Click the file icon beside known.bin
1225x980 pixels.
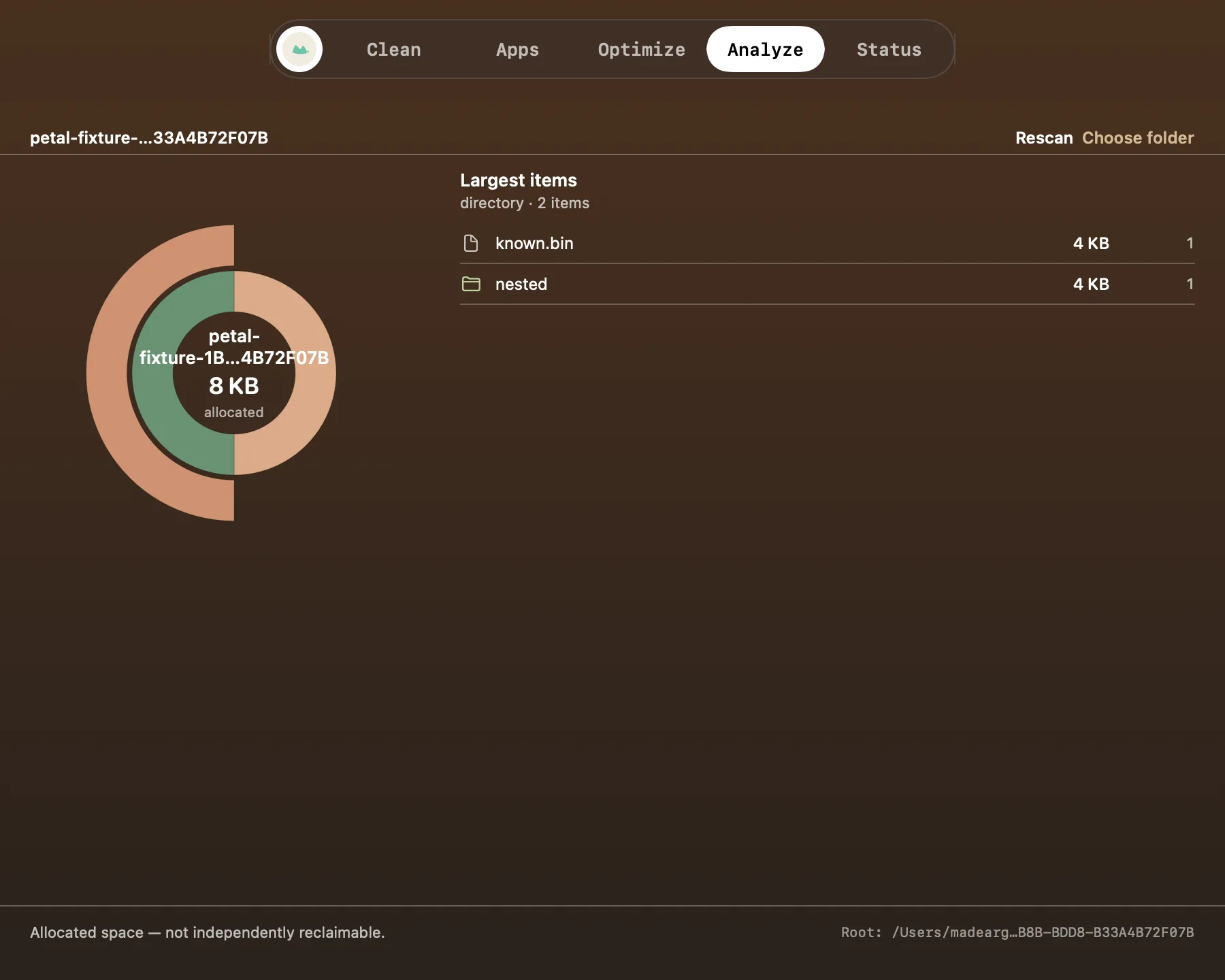click(471, 243)
